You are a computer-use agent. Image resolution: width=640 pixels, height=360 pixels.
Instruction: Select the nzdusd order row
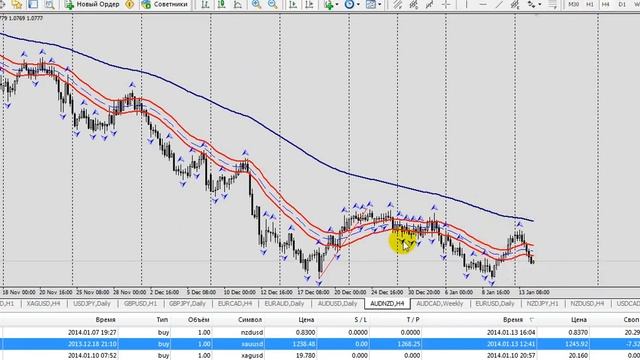point(320,333)
